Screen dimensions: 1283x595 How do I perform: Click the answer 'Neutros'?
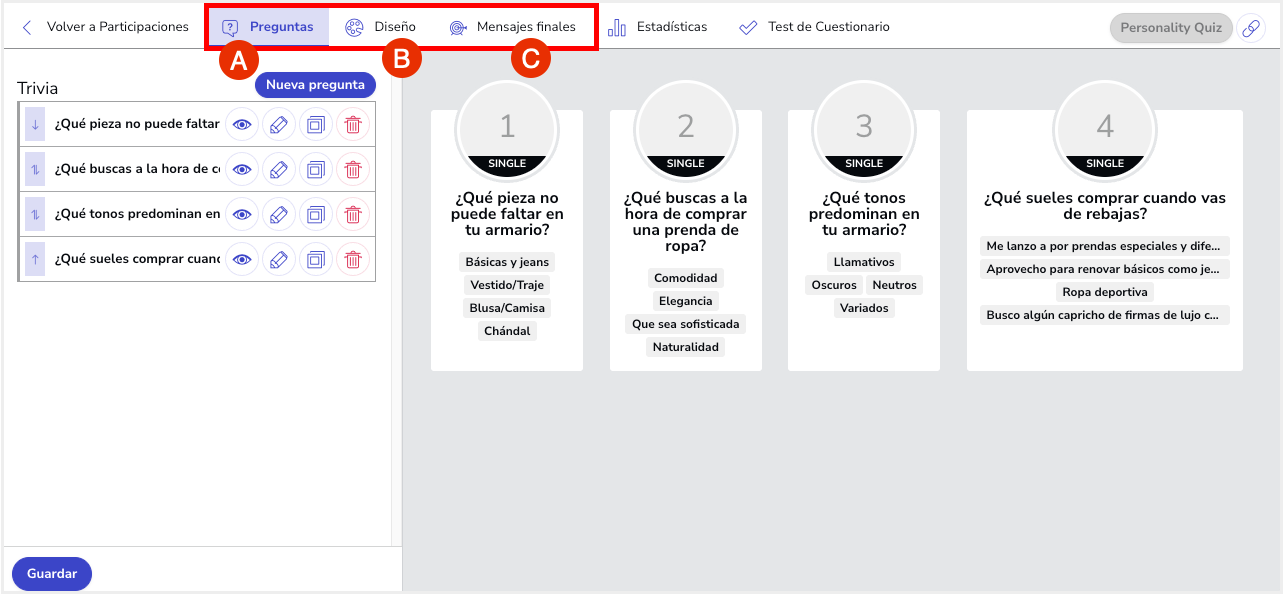click(895, 285)
